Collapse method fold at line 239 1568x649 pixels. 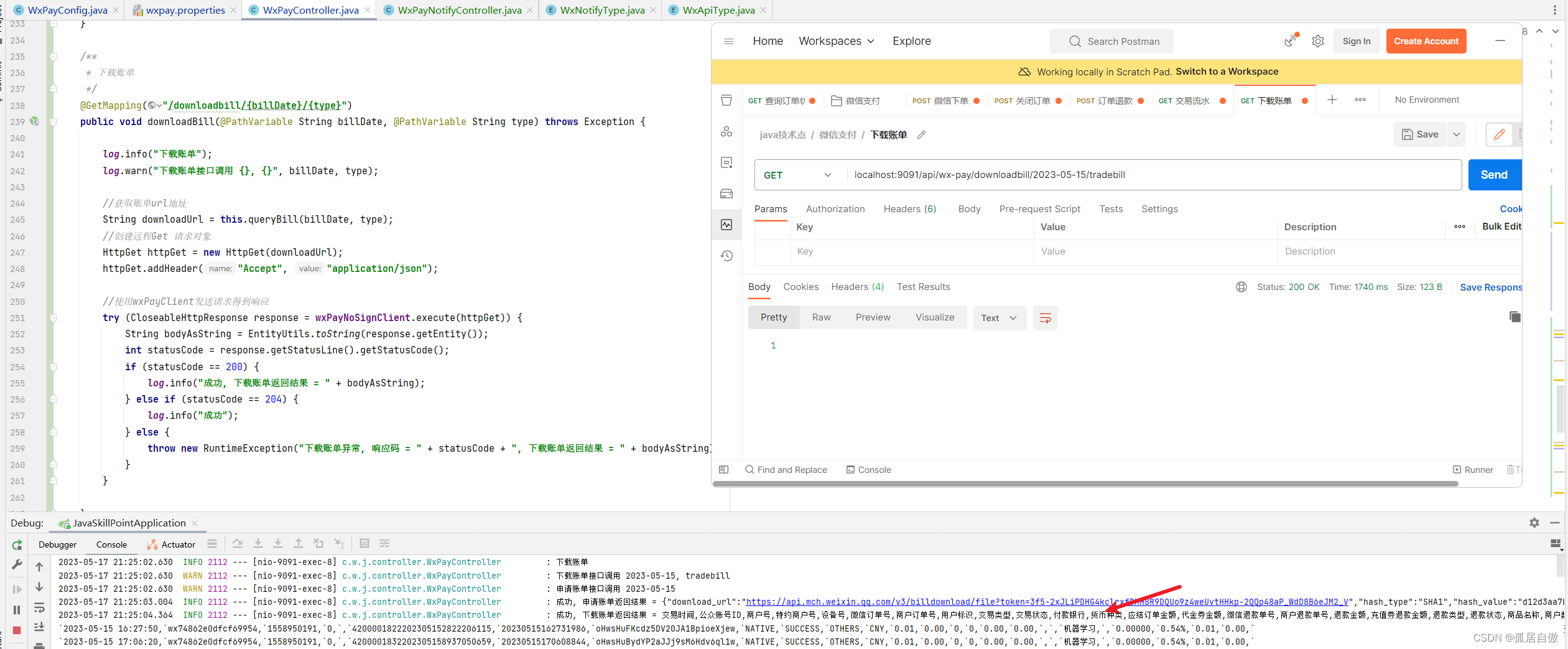53,122
